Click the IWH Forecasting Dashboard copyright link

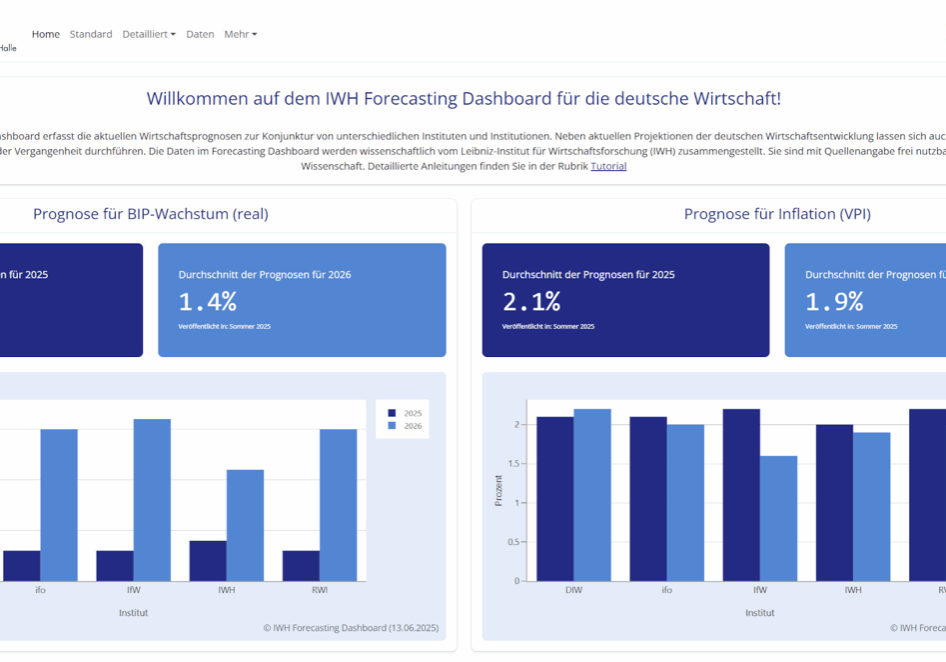350,627
